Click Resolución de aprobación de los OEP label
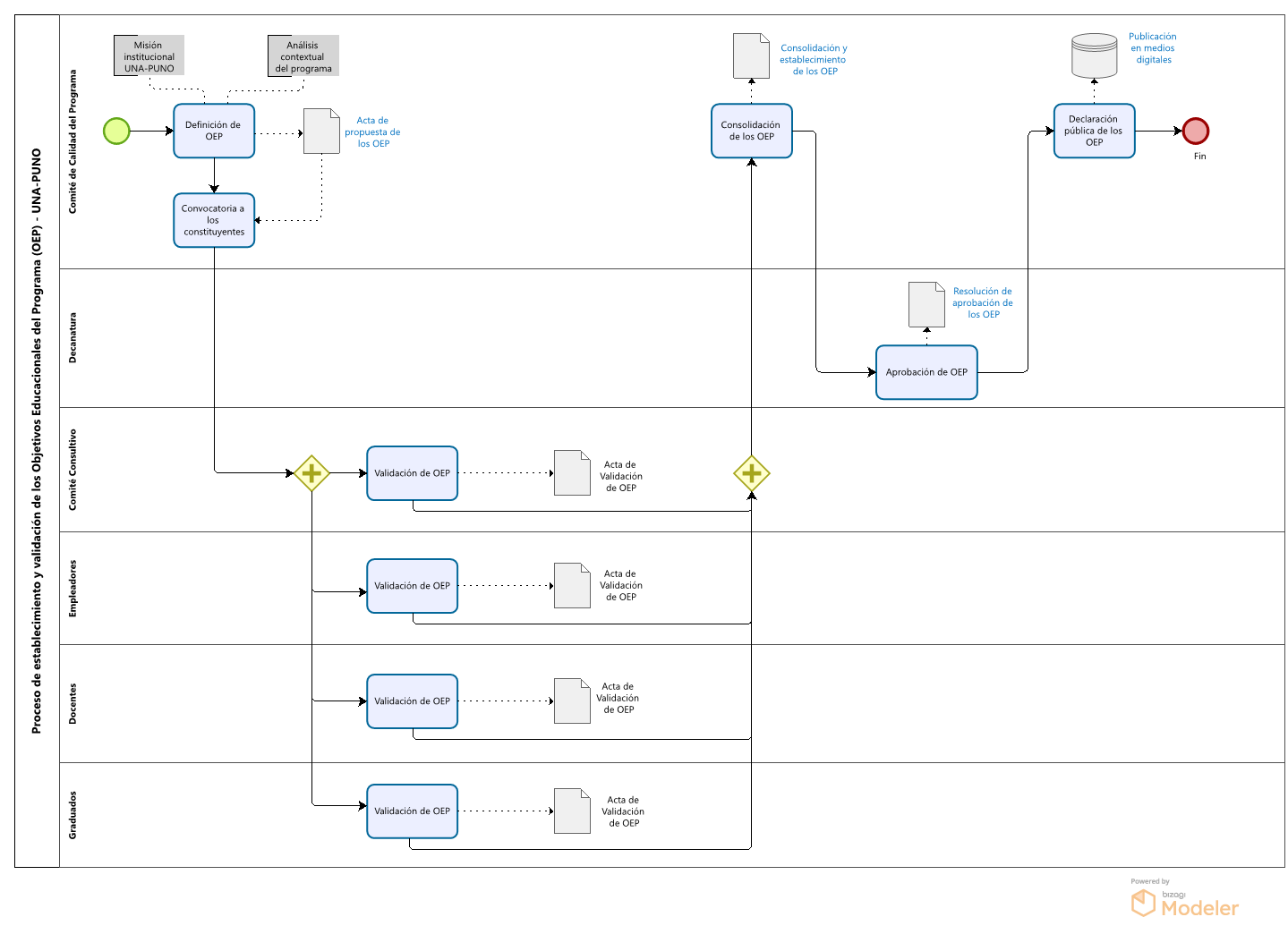 point(983,302)
